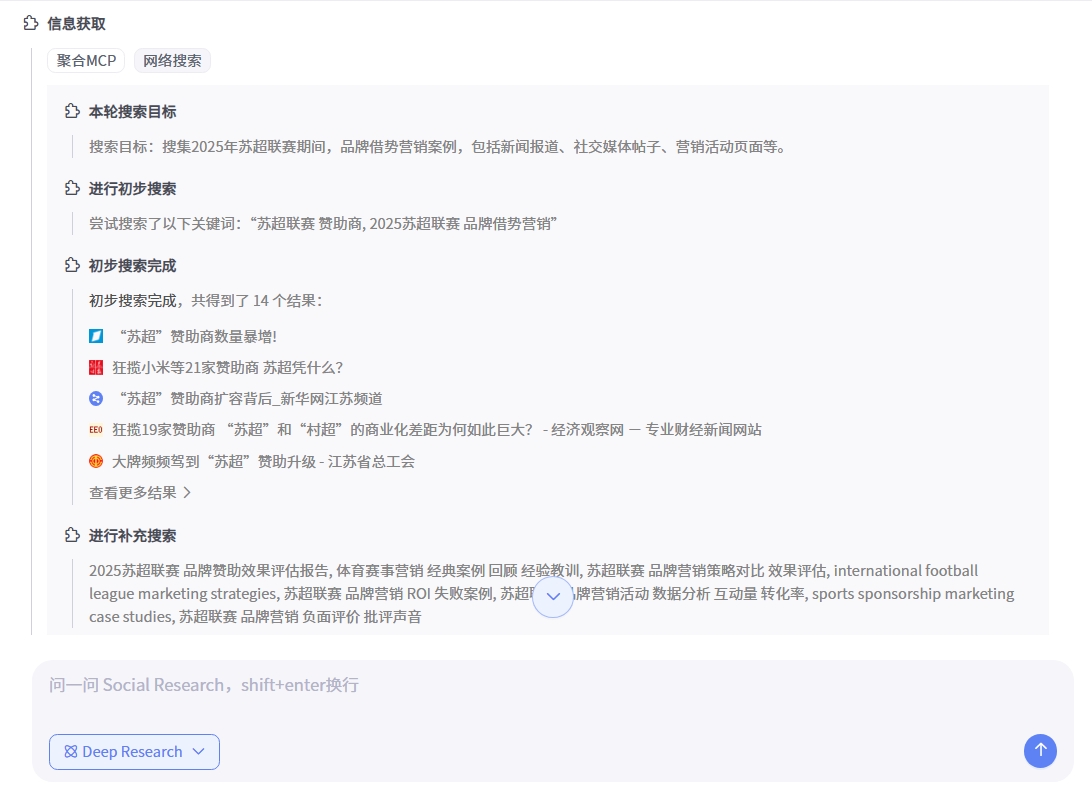Screen dimensions: 1092x792
Task: Click the scroll-down circle chevron button
Action: (x=553, y=596)
